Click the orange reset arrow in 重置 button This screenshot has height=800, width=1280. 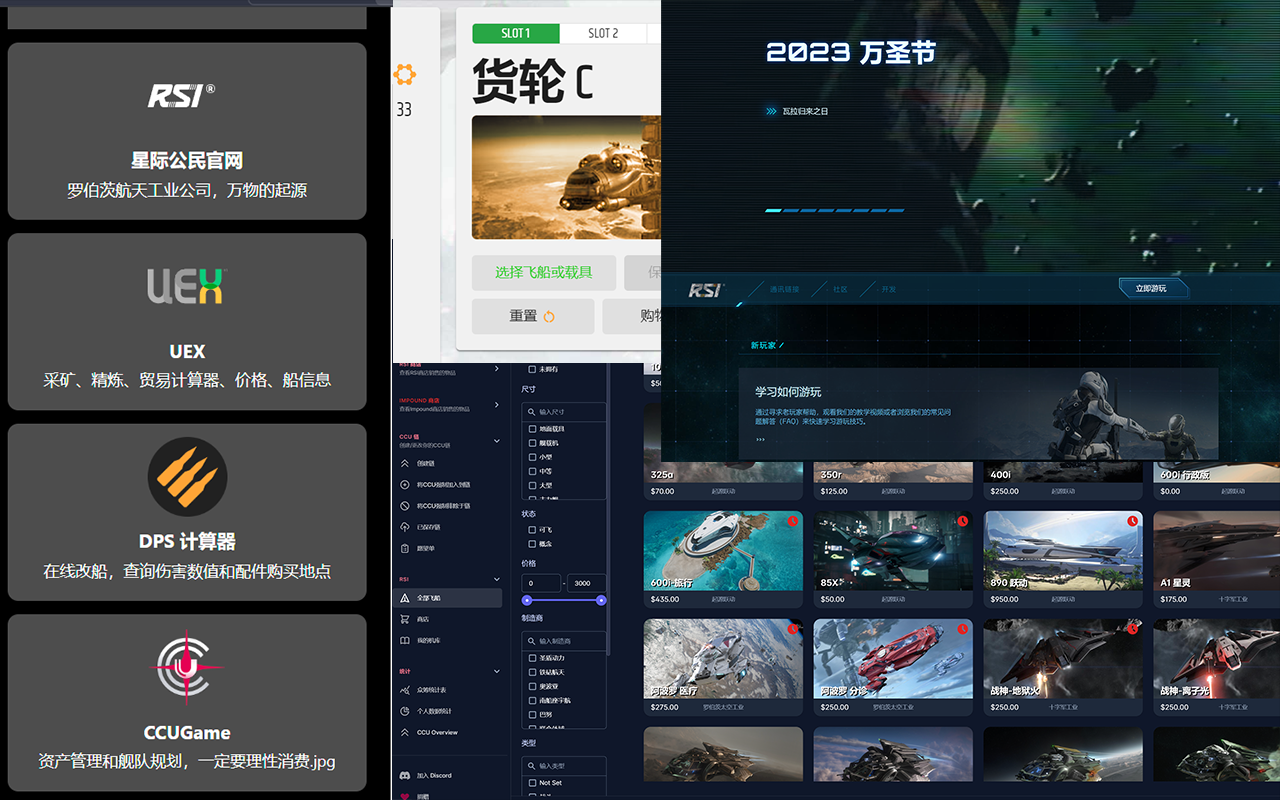pyautogui.click(x=549, y=316)
